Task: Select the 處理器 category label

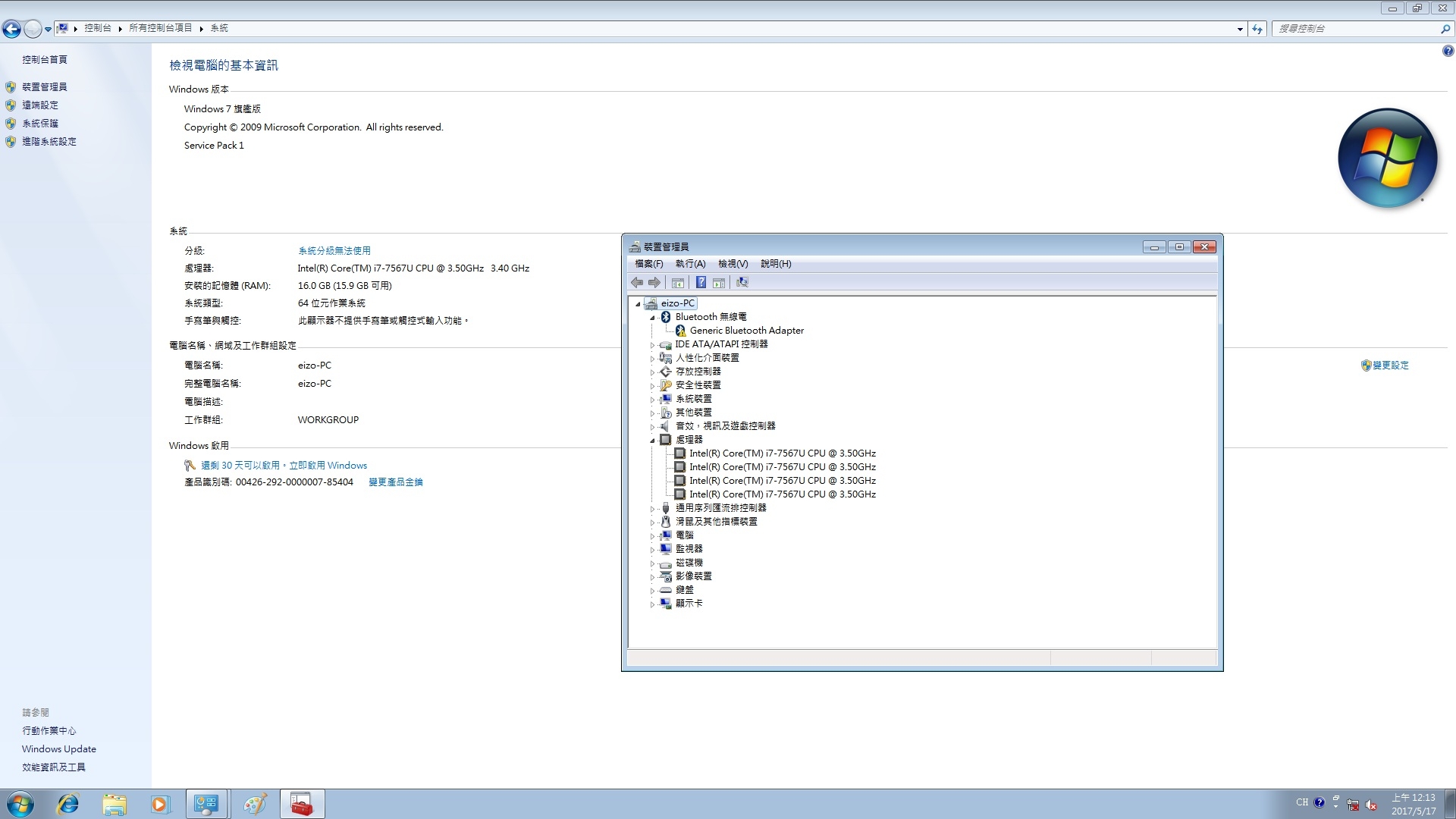Action: 689,440
